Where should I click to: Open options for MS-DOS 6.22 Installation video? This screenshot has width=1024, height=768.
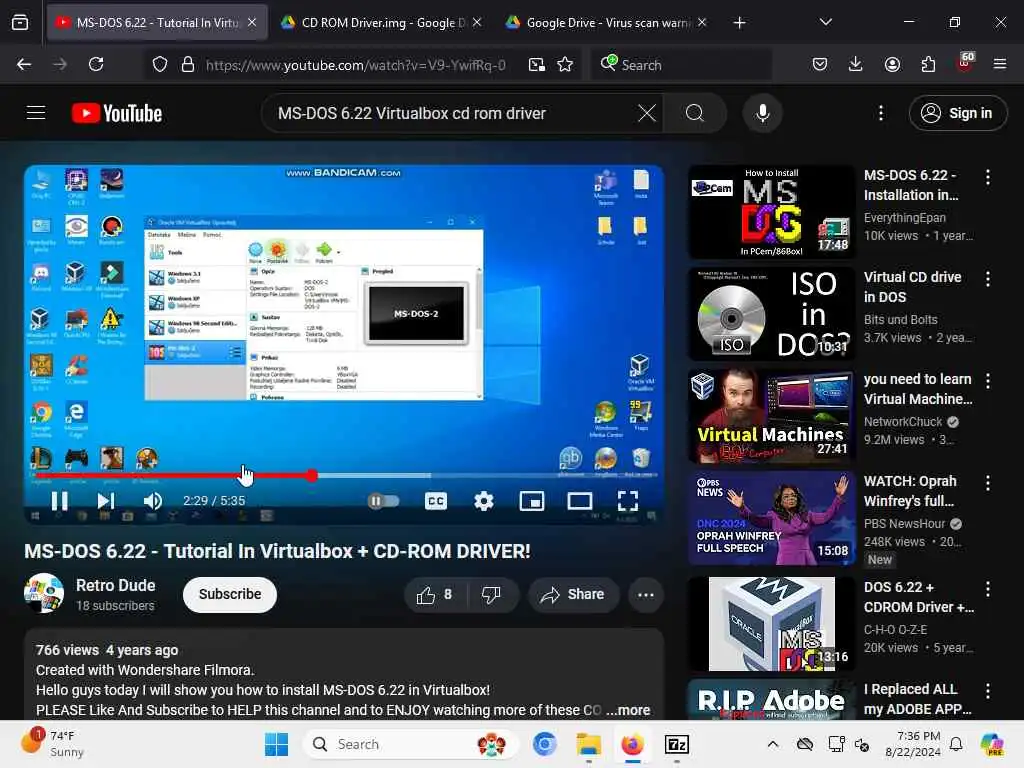pos(987,177)
